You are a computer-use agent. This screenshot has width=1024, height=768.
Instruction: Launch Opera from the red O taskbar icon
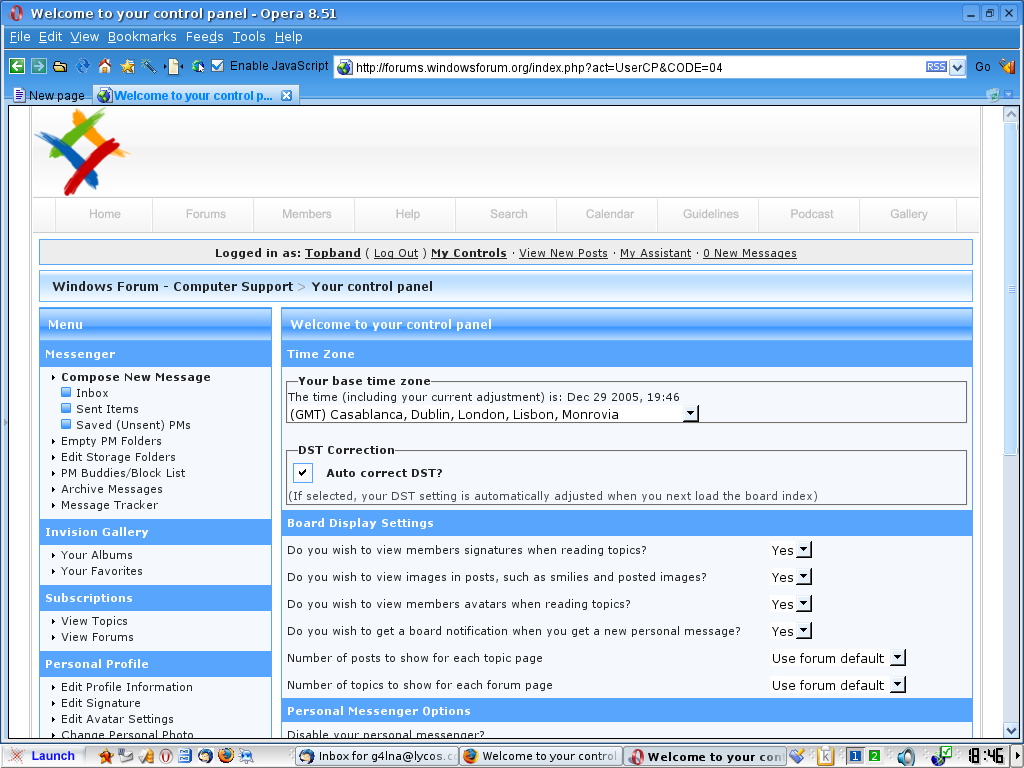click(x=166, y=756)
